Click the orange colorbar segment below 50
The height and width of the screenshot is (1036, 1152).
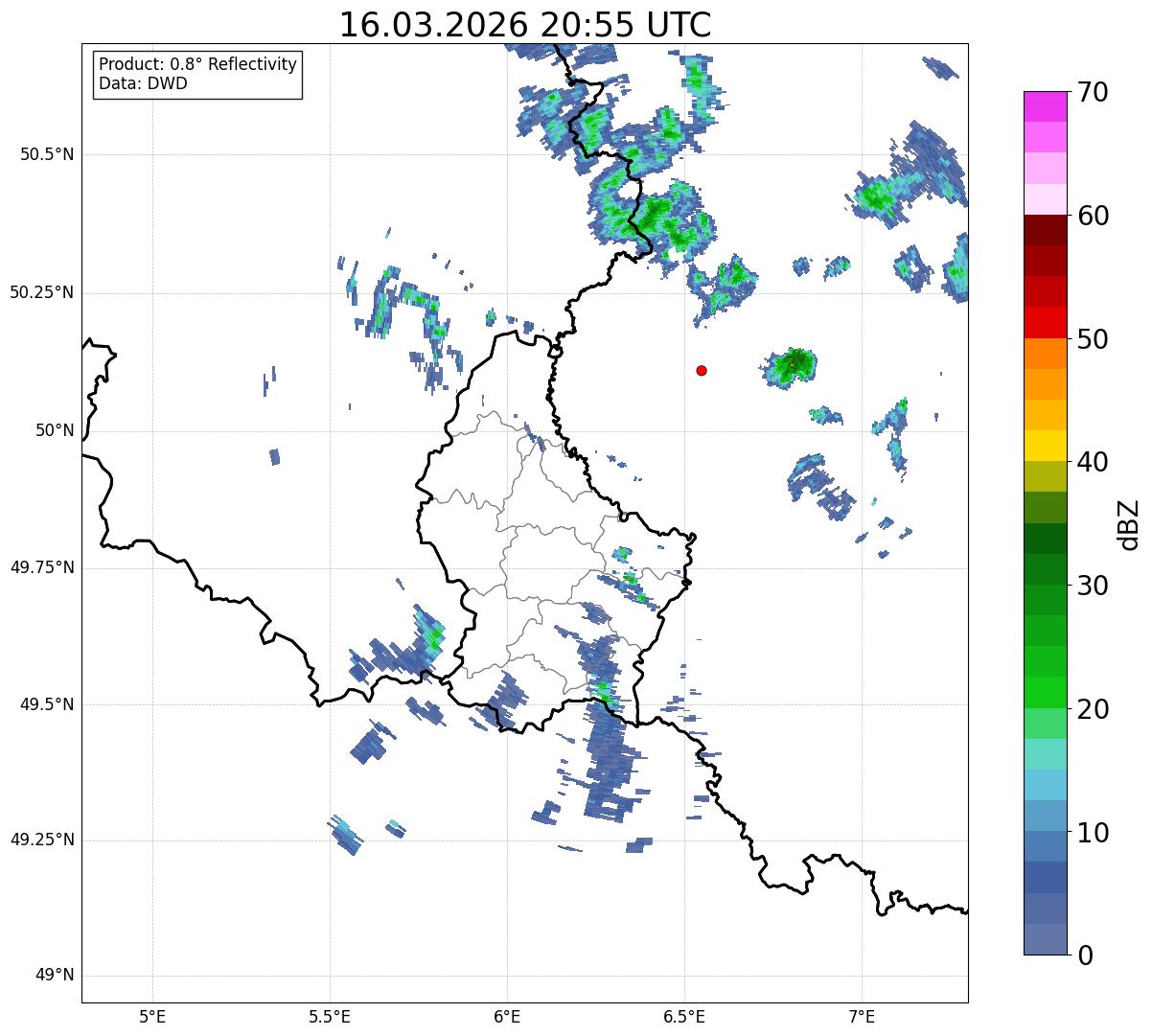click(x=1046, y=354)
